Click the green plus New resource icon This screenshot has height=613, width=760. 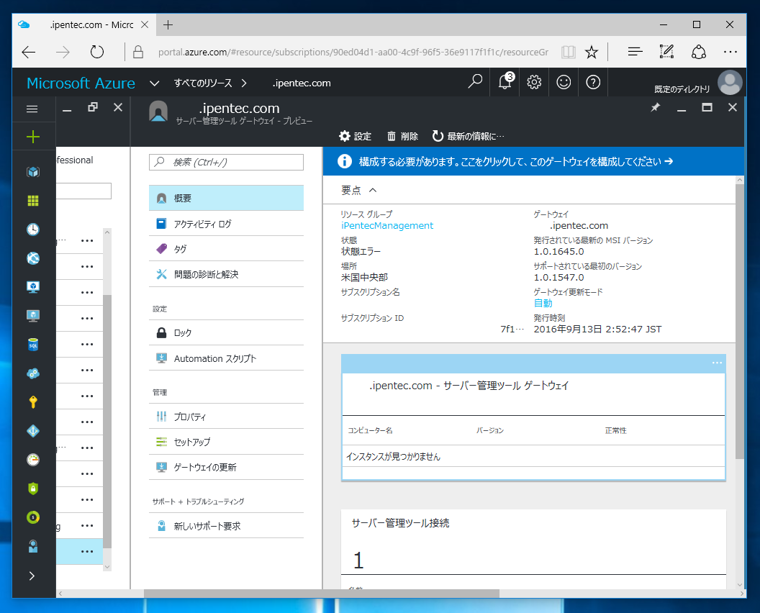click(x=33, y=137)
